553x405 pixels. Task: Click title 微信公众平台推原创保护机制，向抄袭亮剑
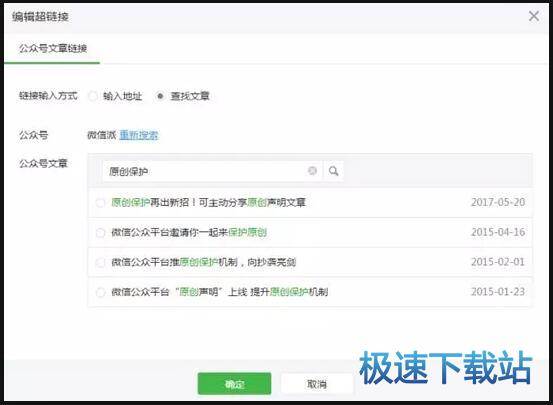tap(203, 262)
